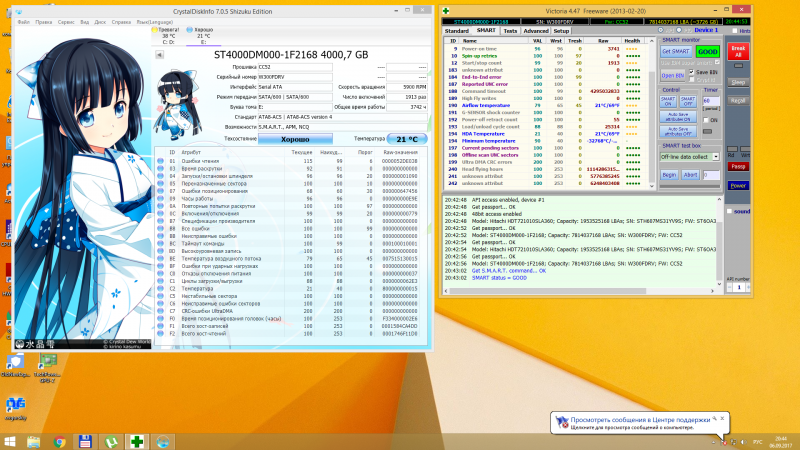The image size is (800, 450).
Task: Toggle the Hints checkbox in Victoria
Action: pos(735,31)
